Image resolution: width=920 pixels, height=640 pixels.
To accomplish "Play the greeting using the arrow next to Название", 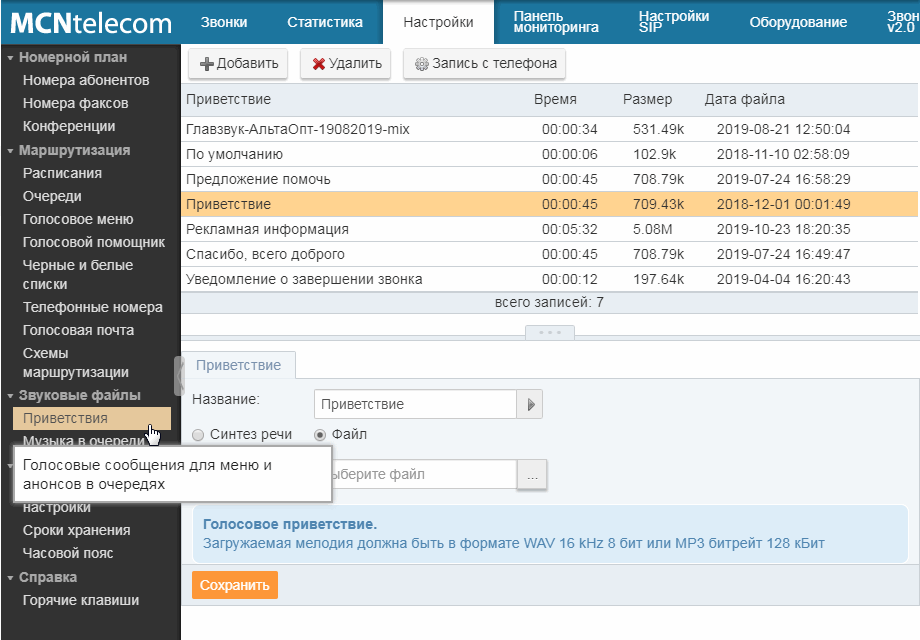I will click(530, 404).
